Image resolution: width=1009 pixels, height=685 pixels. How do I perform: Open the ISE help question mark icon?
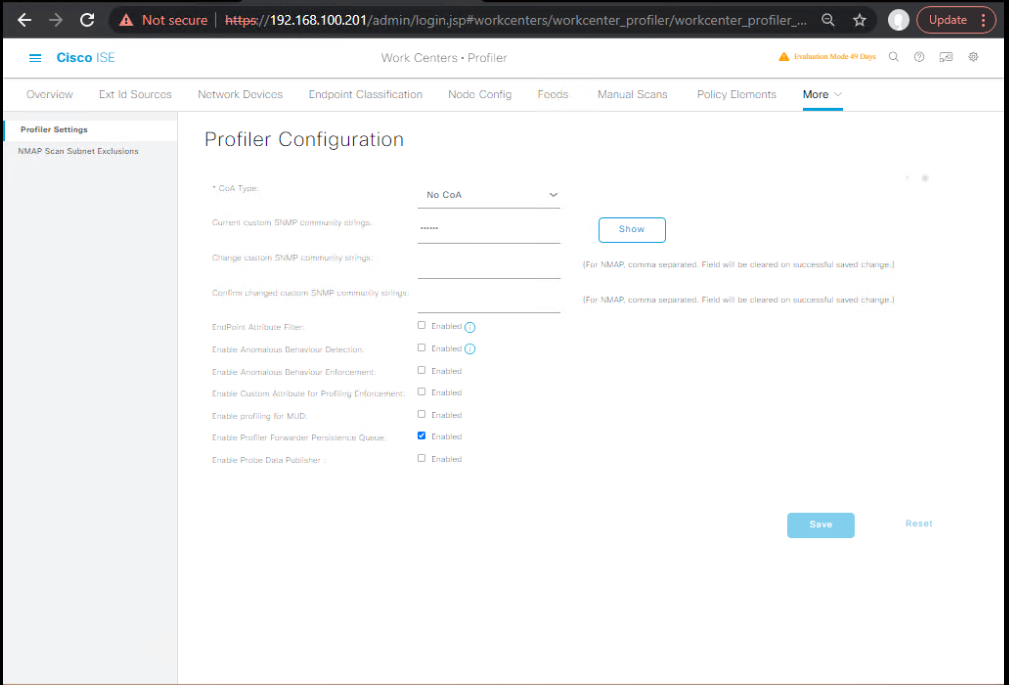(x=919, y=57)
